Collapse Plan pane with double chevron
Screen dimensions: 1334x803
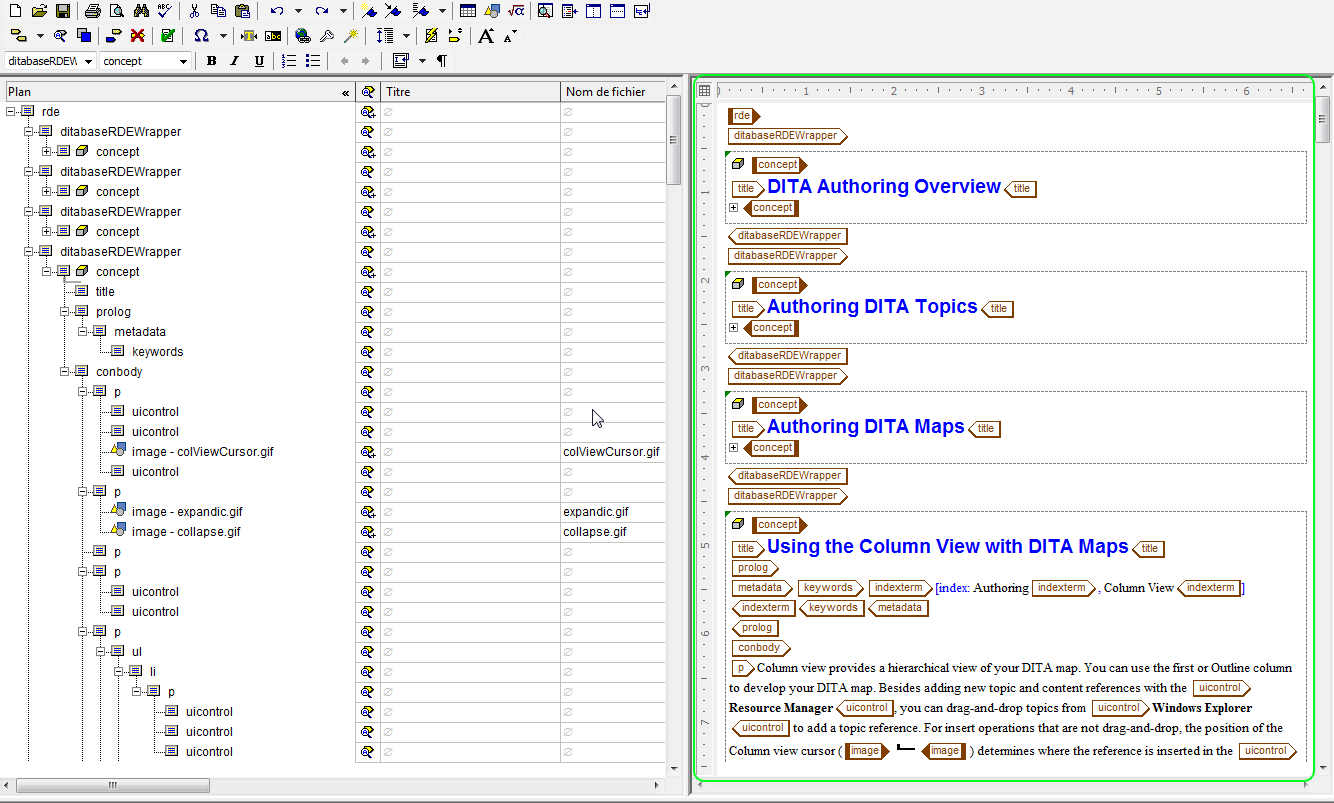point(346,92)
